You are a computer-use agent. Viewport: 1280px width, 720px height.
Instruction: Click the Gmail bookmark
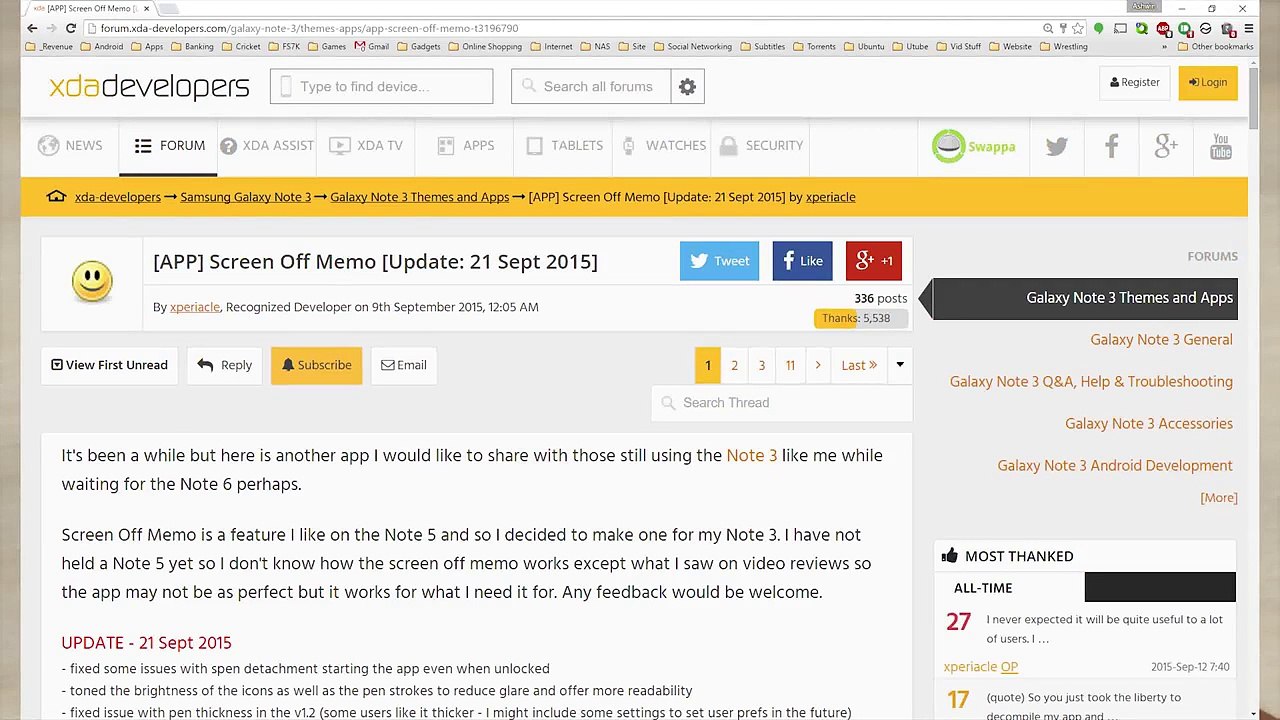[x=372, y=46]
